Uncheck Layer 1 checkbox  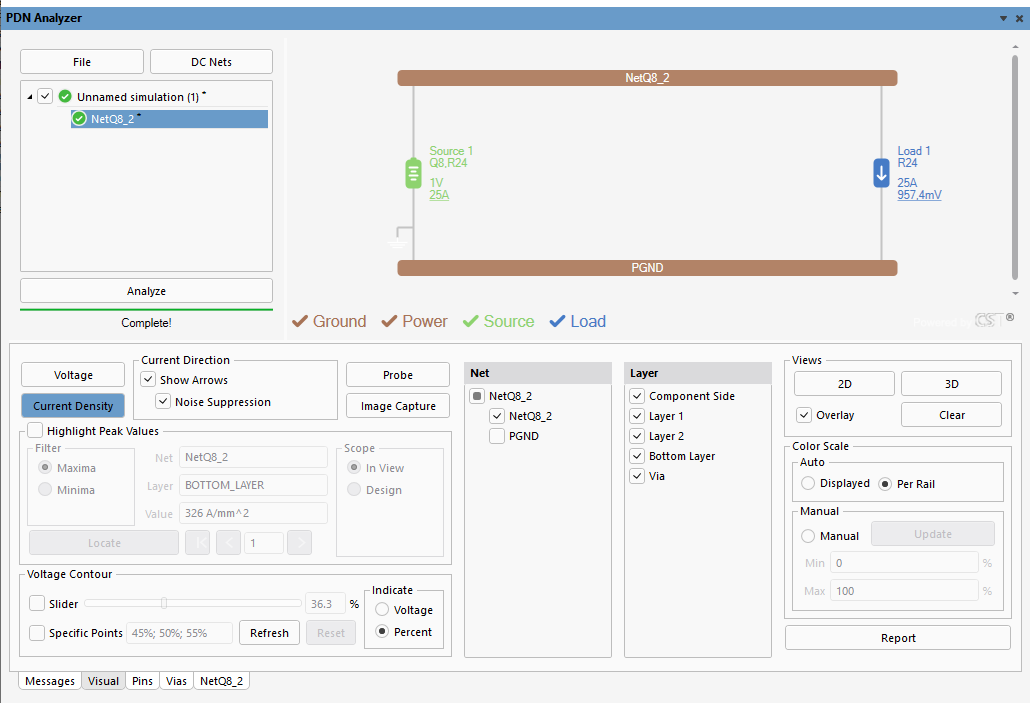coord(637,416)
